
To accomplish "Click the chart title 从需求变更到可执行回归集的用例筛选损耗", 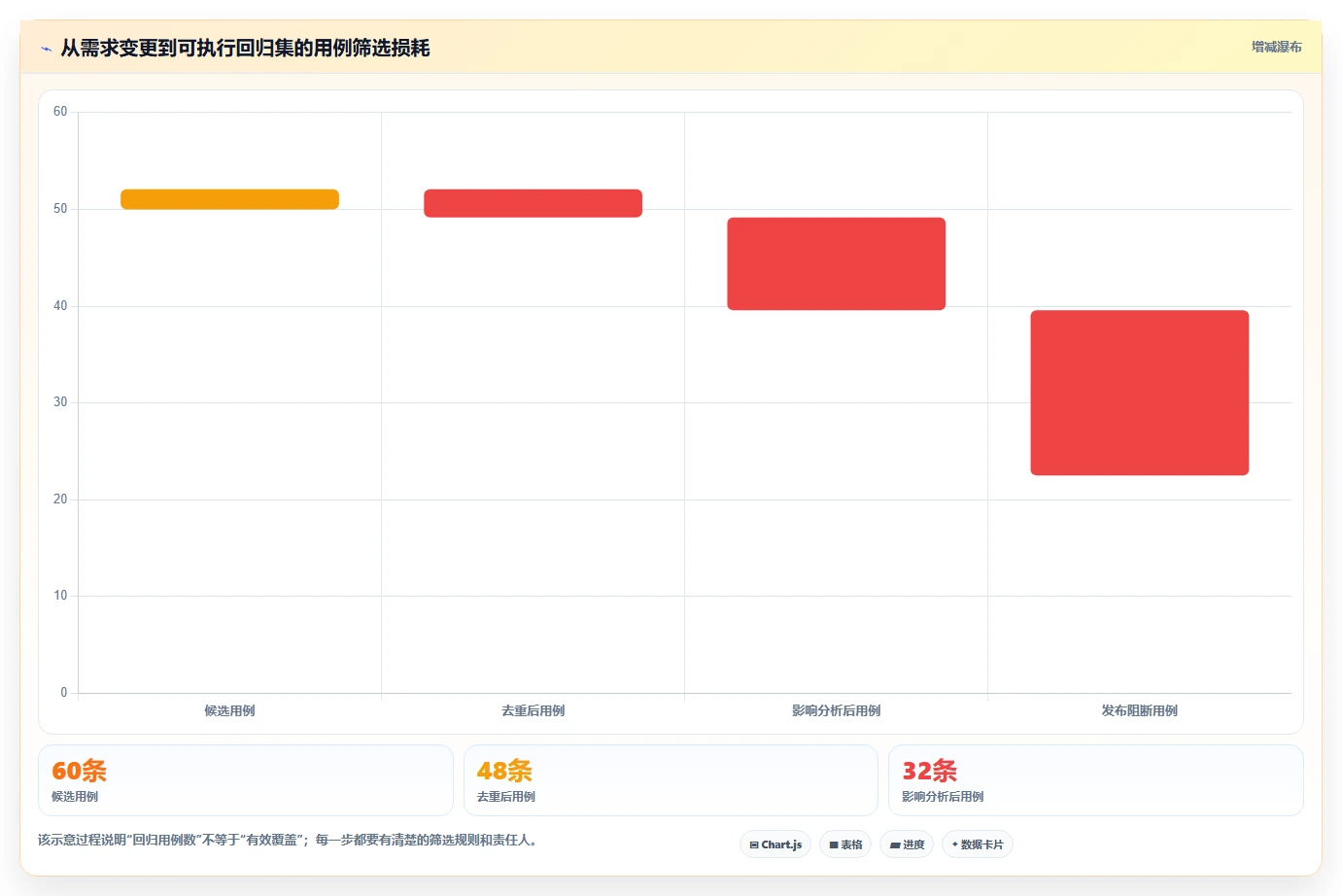I will [x=245, y=48].
